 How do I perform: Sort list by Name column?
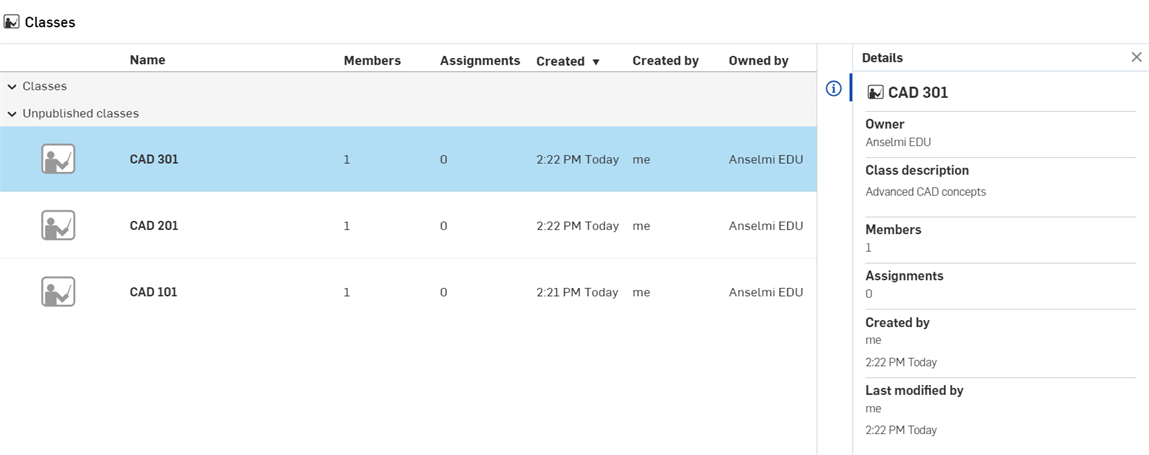[x=147, y=60]
